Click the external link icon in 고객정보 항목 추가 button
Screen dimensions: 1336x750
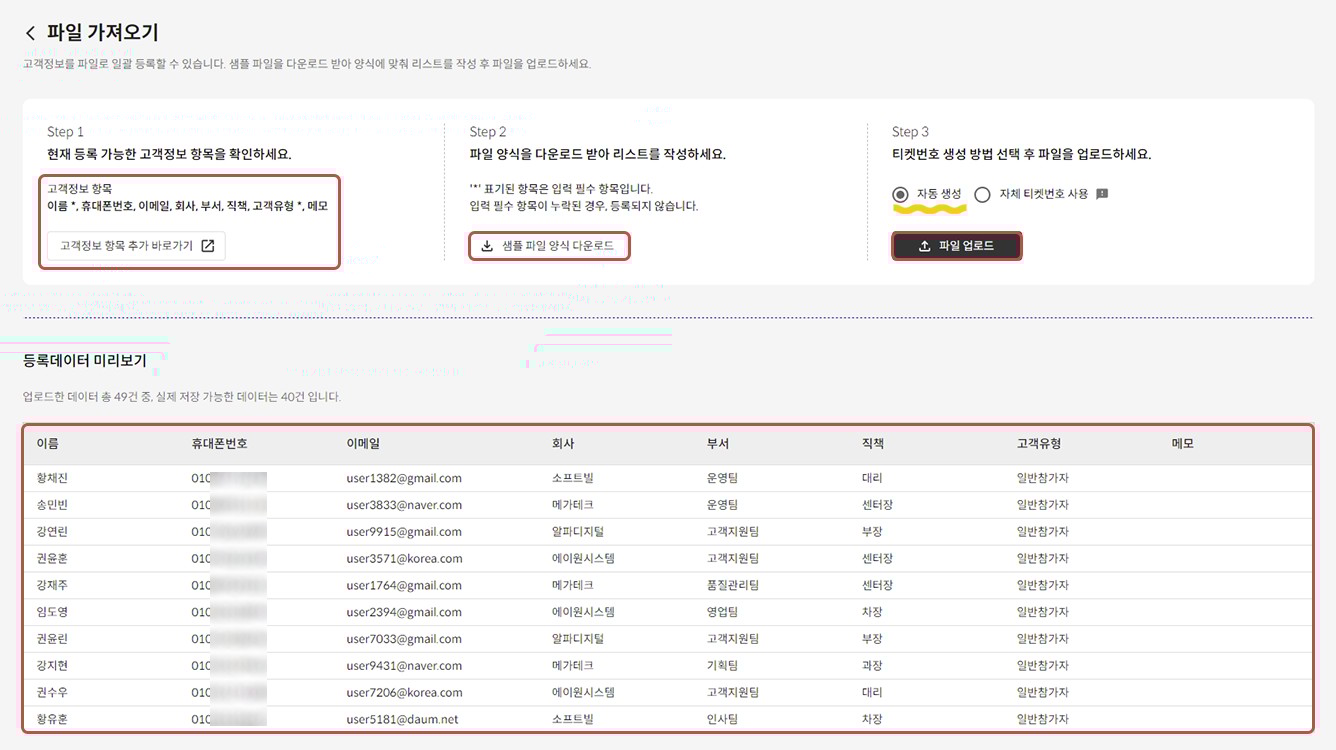(208, 246)
